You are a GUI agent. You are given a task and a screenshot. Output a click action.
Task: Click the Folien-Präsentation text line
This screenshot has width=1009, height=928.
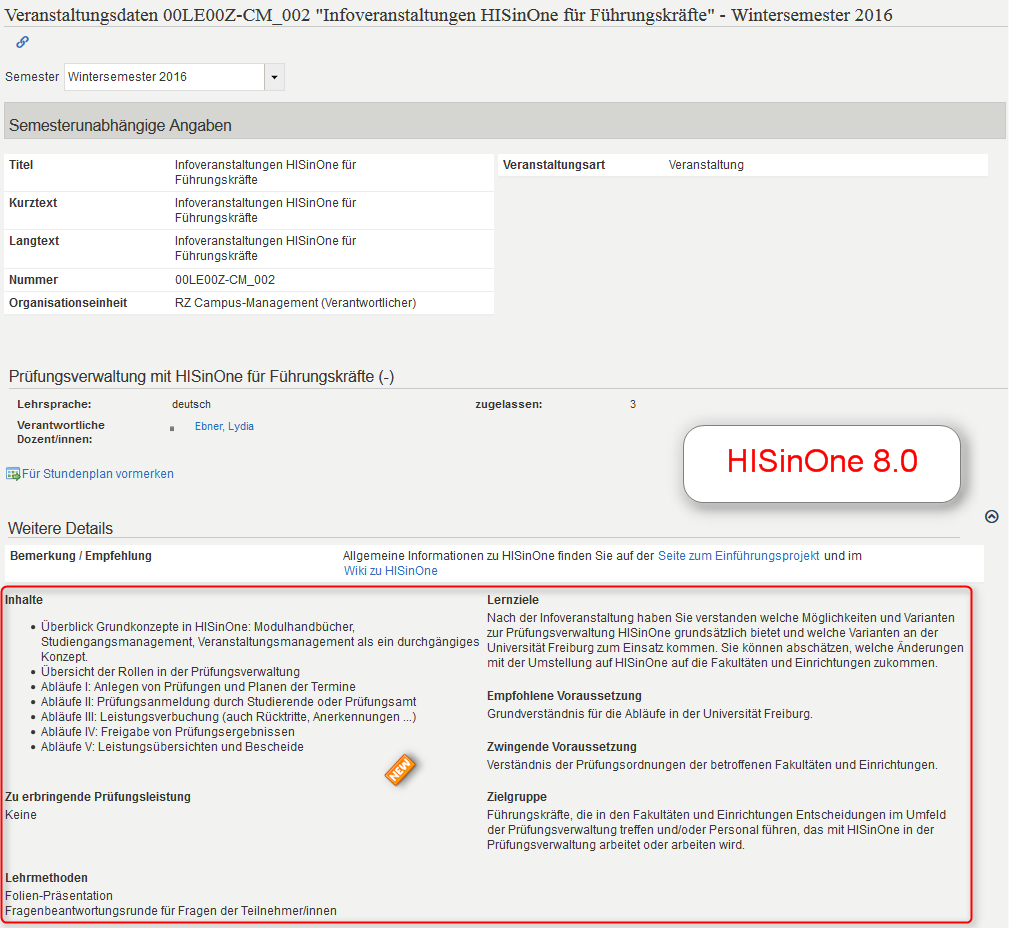(x=59, y=896)
